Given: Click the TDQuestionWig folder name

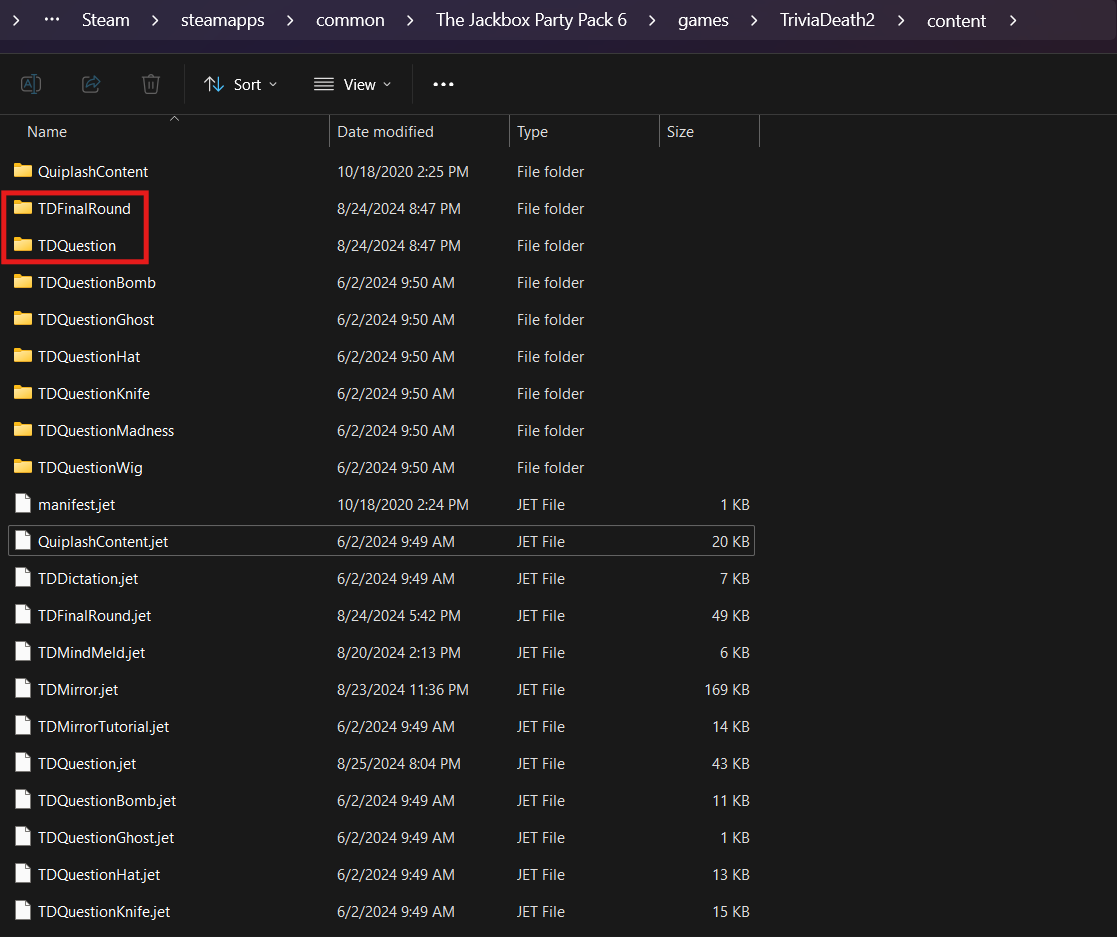Looking at the screenshot, I should 90,467.
